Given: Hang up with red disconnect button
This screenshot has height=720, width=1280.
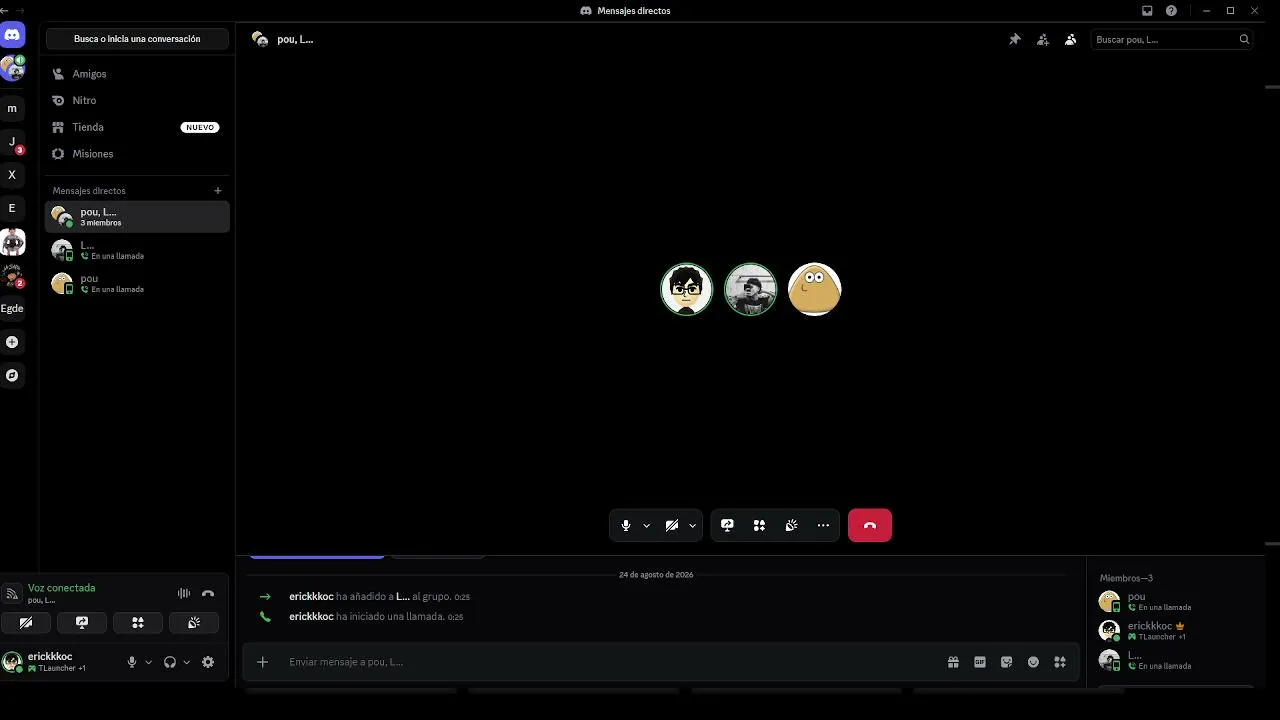Looking at the screenshot, I should [870, 525].
